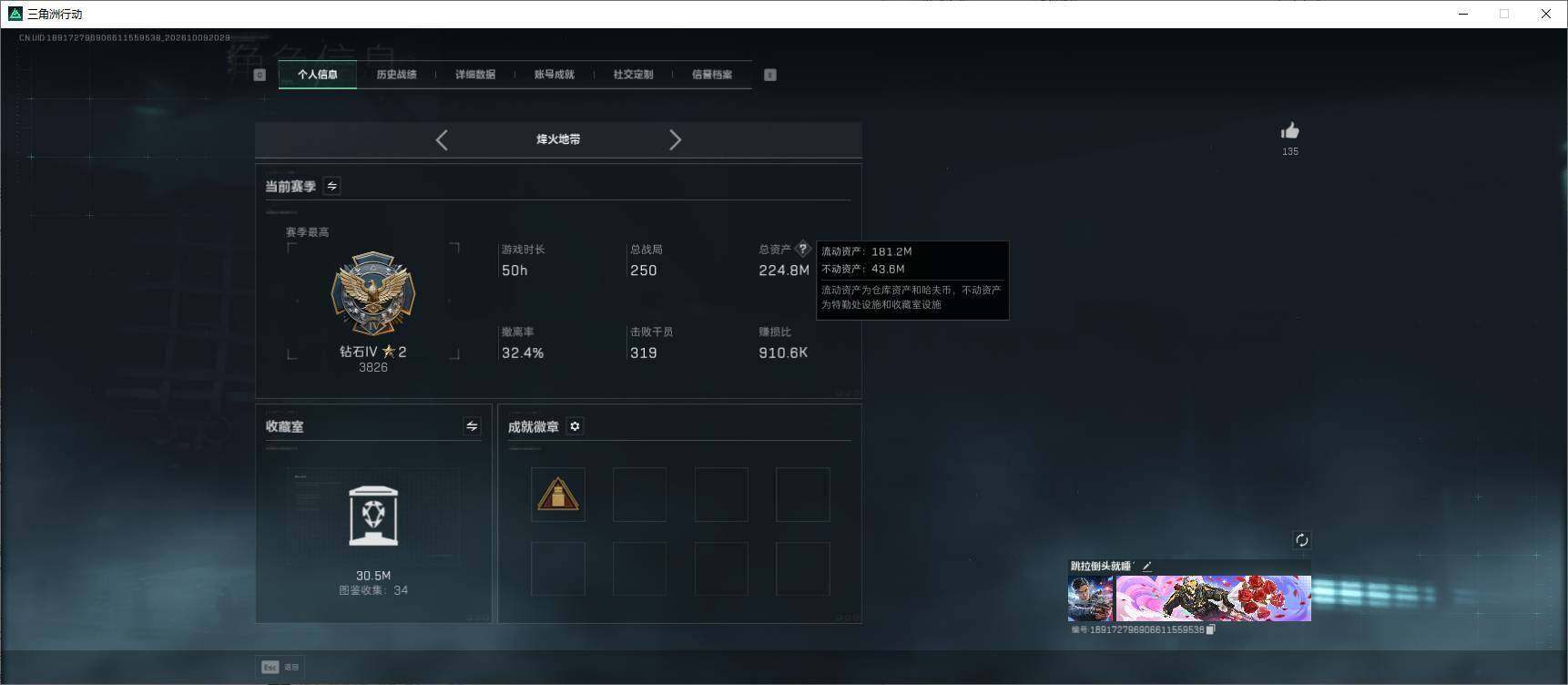Show next game mode with right chevron
The height and width of the screenshot is (685, 1568).
tap(675, 139)
